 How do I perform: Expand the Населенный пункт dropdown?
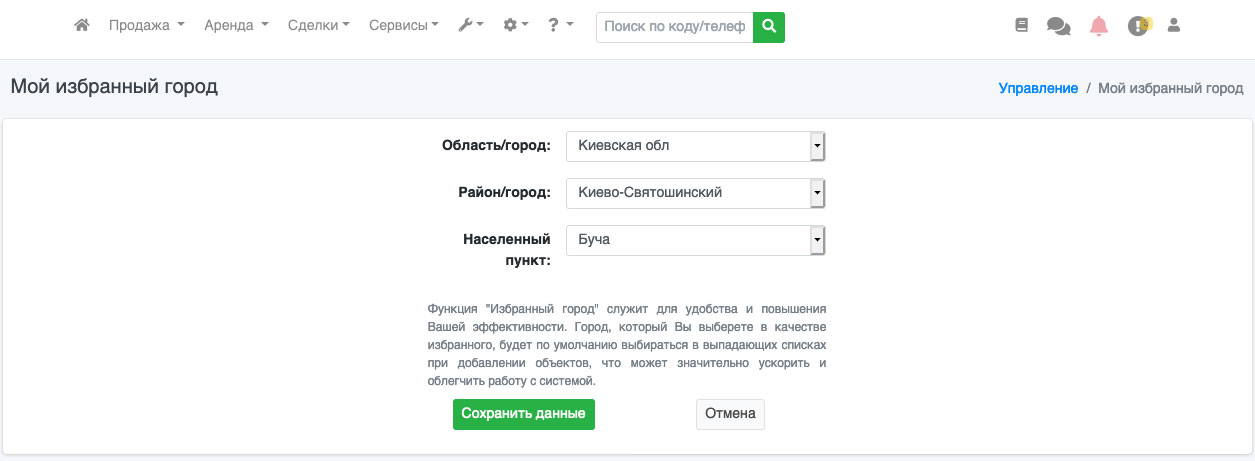695,240
